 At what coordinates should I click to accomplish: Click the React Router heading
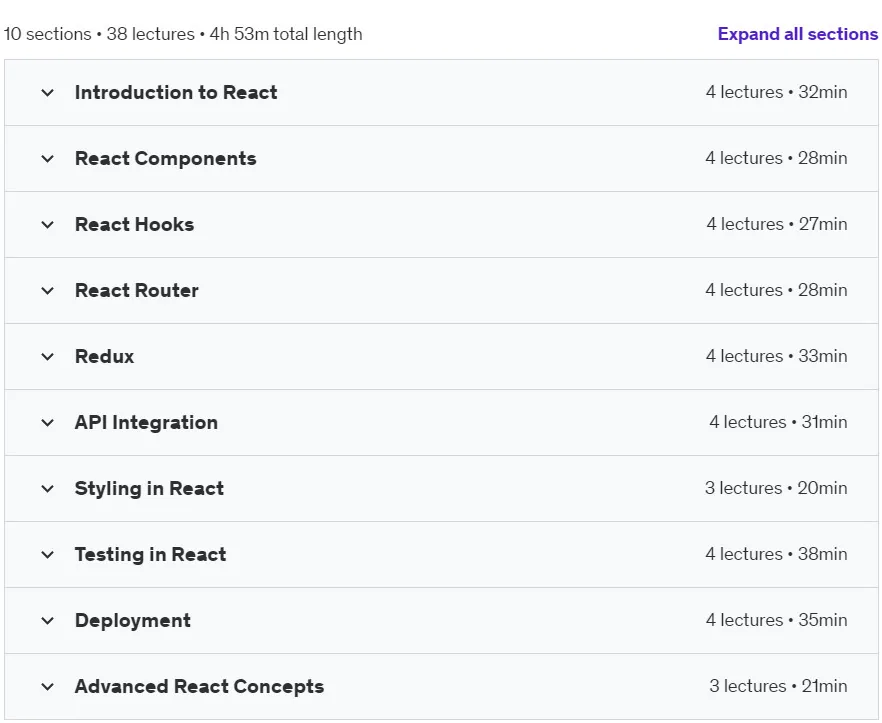click(137, 290)
